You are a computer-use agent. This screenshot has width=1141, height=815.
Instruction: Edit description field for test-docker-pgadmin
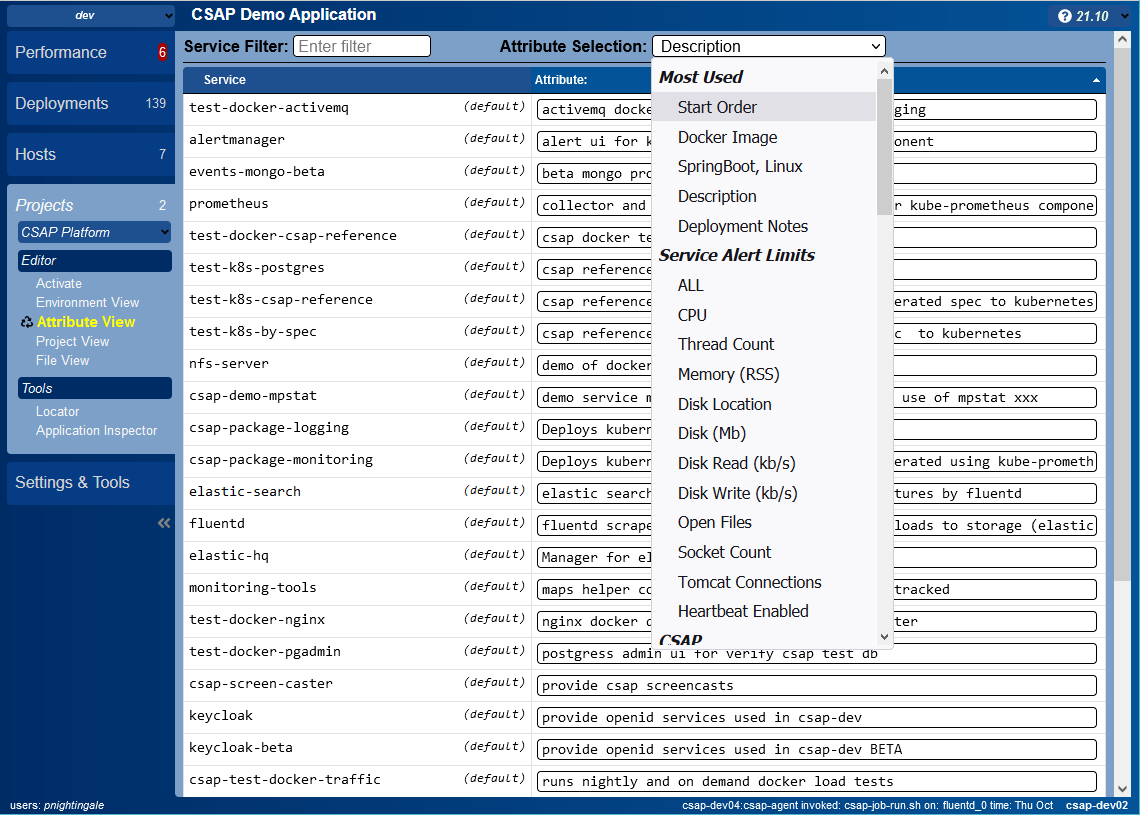point(816,653)
